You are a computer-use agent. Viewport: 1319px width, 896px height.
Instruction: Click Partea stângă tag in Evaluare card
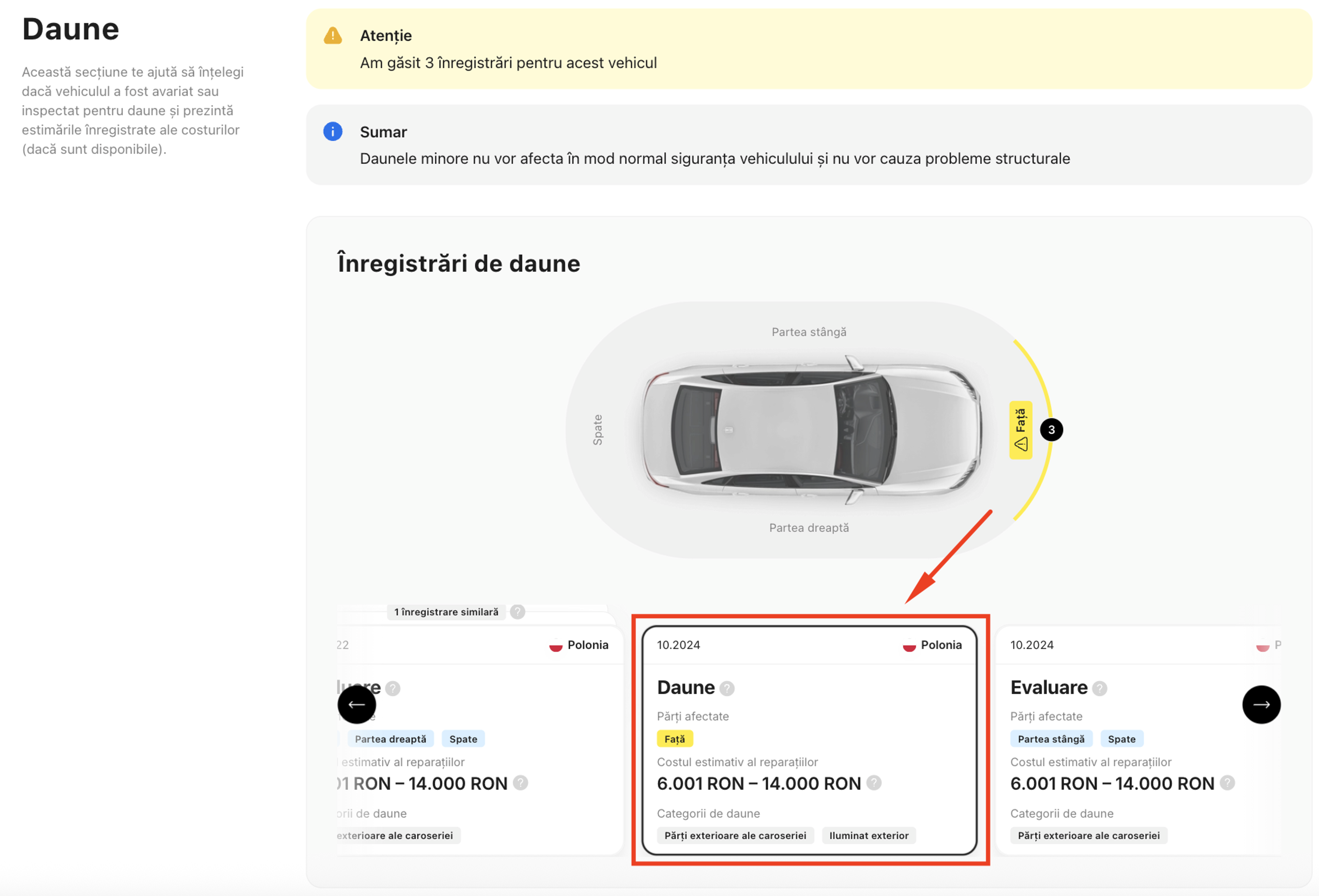[x=1050, y=739]
